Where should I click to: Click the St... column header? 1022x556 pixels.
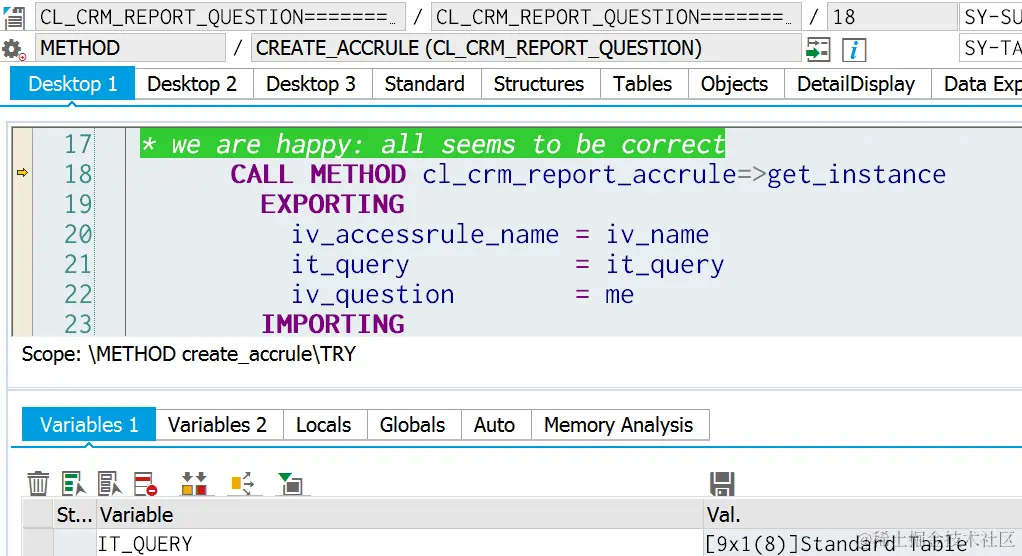tap(74, 515)
